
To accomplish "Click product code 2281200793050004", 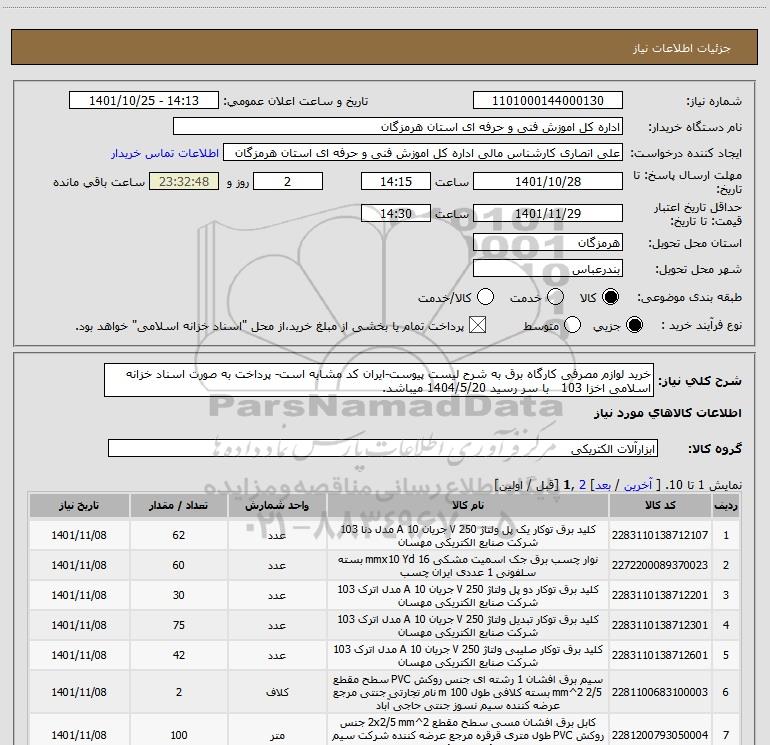I will pos(660,735).
